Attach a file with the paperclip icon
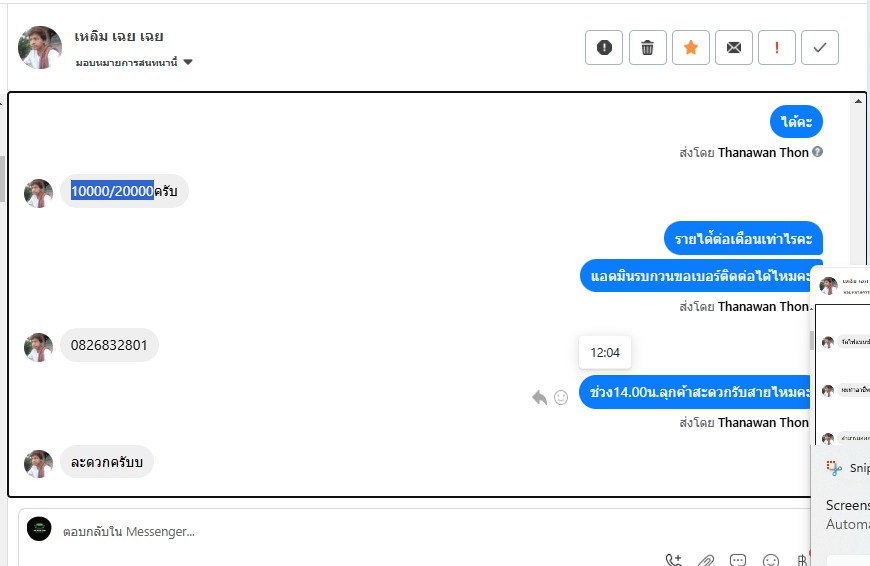 (706, 560)
